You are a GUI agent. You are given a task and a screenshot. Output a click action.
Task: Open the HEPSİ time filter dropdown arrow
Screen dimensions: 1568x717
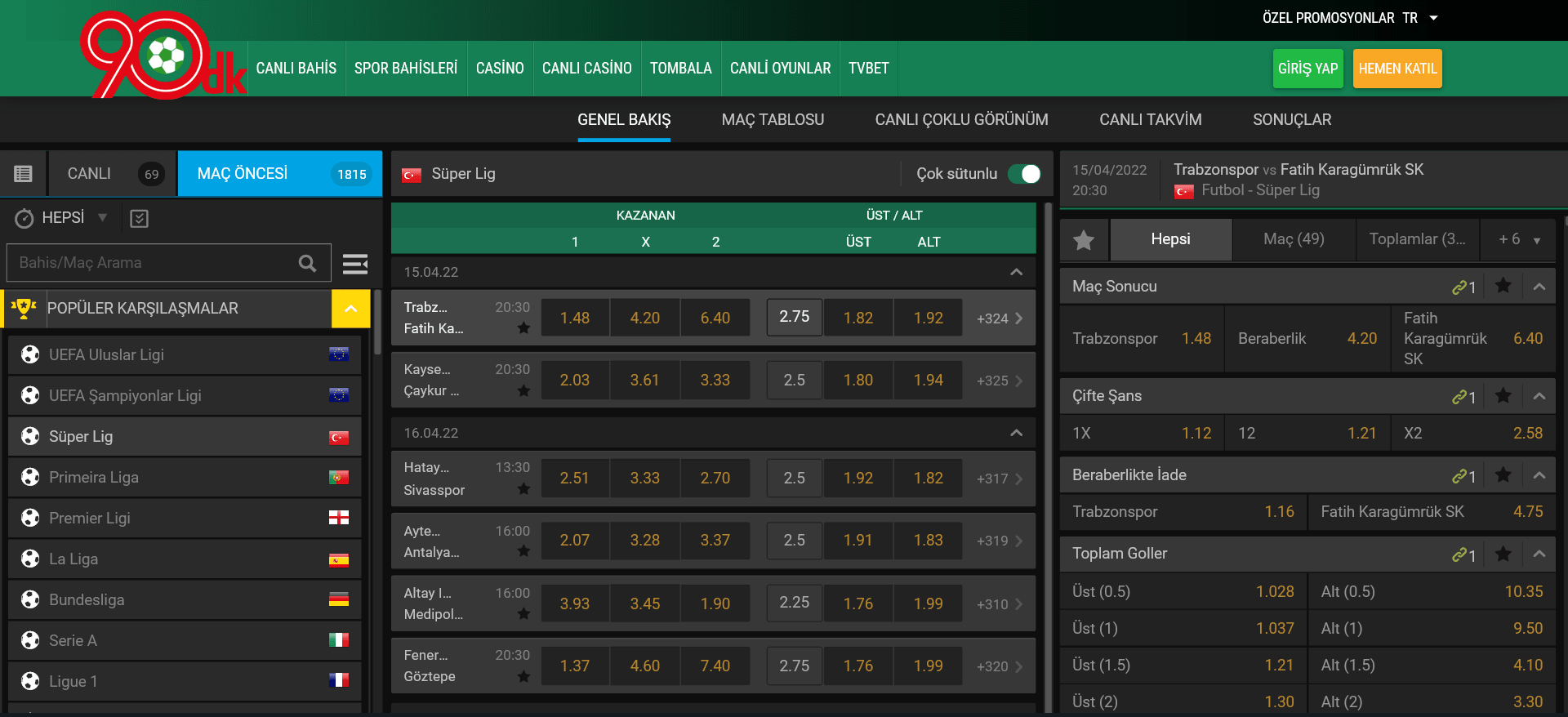(x=103, y=218)
